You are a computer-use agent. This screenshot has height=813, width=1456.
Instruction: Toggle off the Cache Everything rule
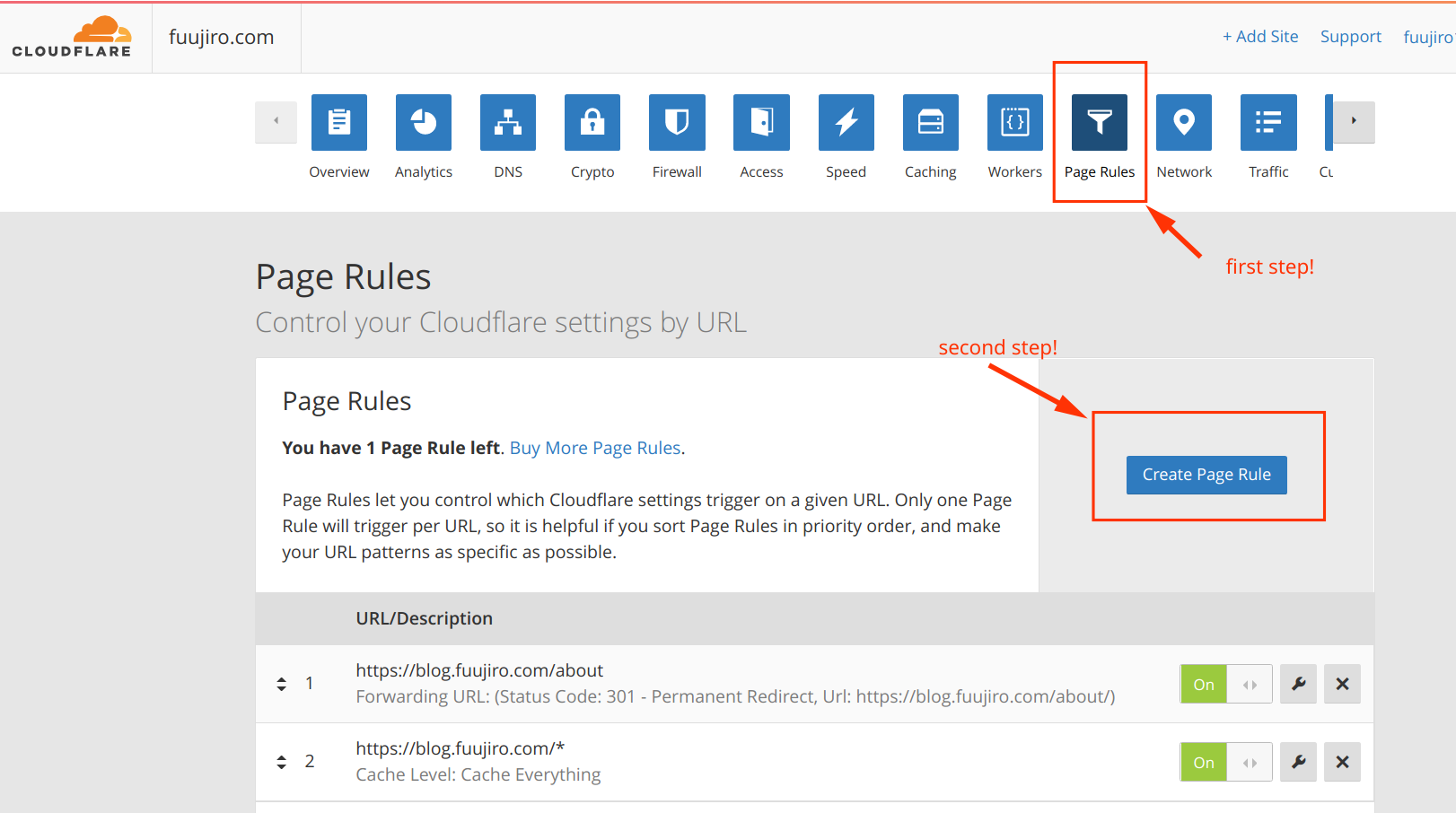tap(1226, 762)
